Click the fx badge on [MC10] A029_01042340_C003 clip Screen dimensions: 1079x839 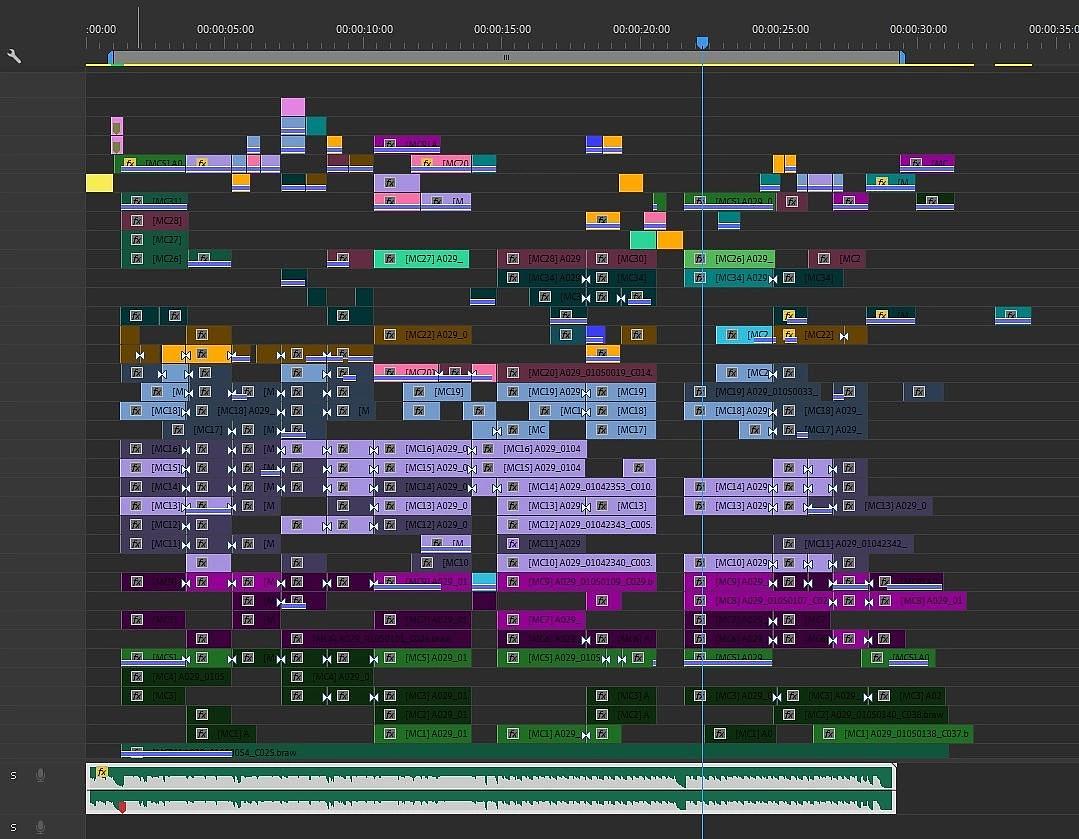(513, 563)
